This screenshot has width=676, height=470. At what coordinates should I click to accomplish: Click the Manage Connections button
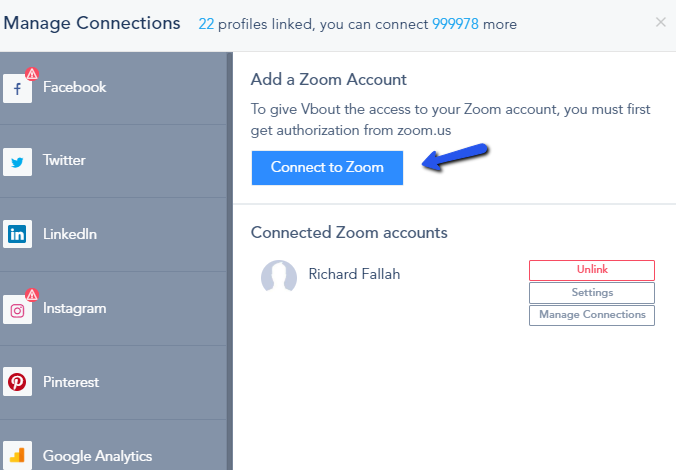coord(591,315)
